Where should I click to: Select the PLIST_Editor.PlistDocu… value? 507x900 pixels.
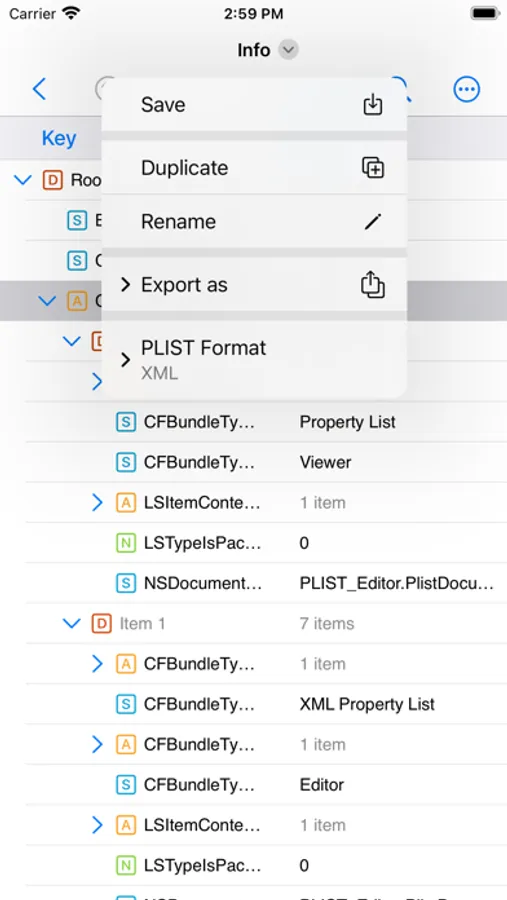click(396, 583)
